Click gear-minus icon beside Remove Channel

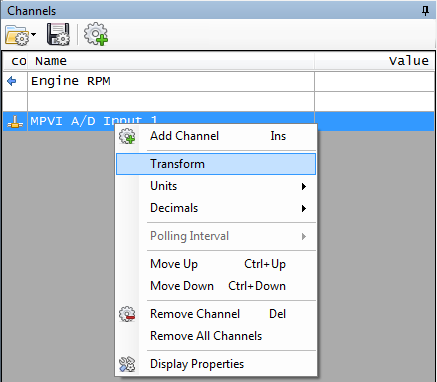point(127,314)
